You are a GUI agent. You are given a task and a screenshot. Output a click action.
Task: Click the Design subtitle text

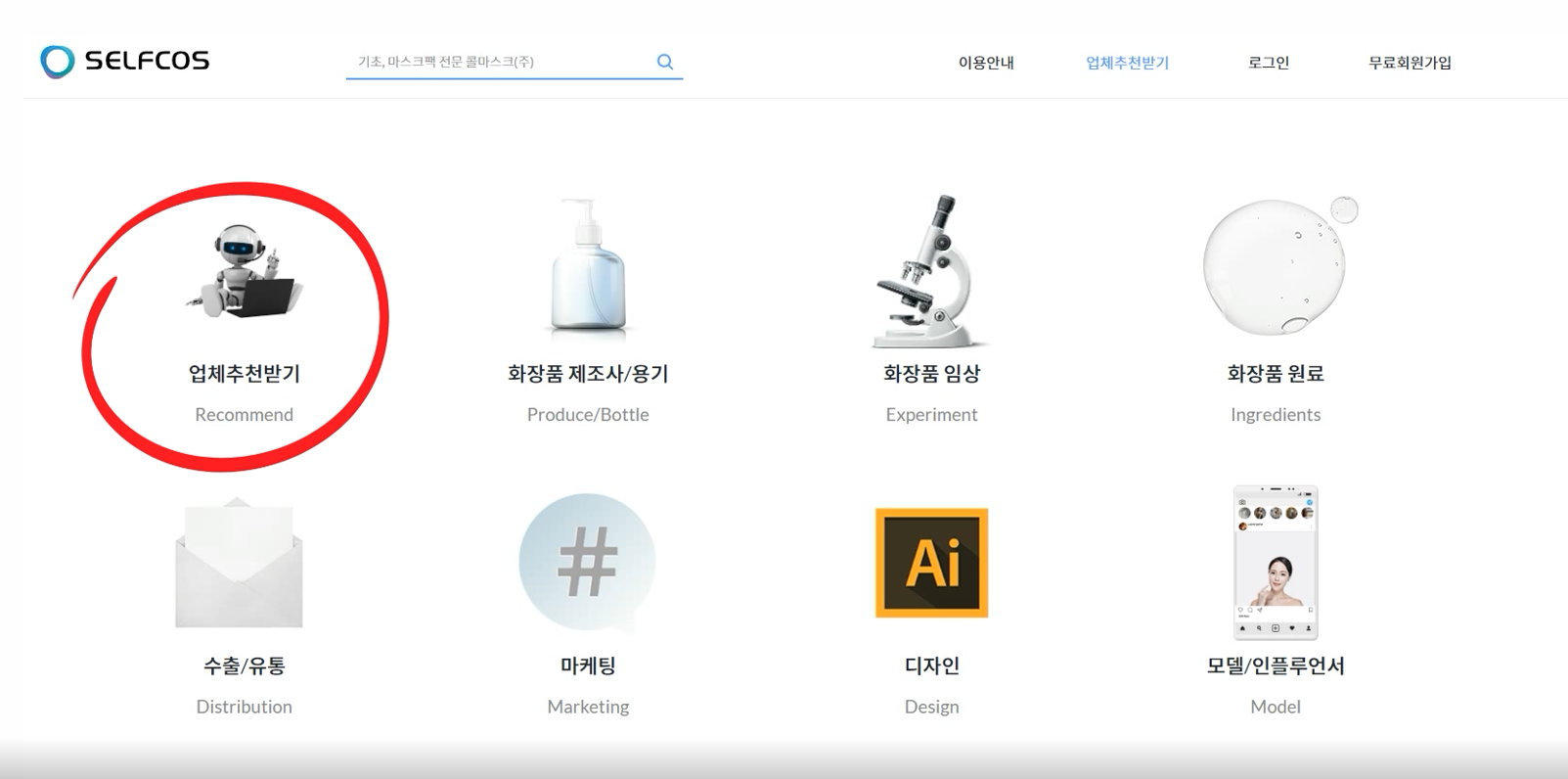(931, 707)
